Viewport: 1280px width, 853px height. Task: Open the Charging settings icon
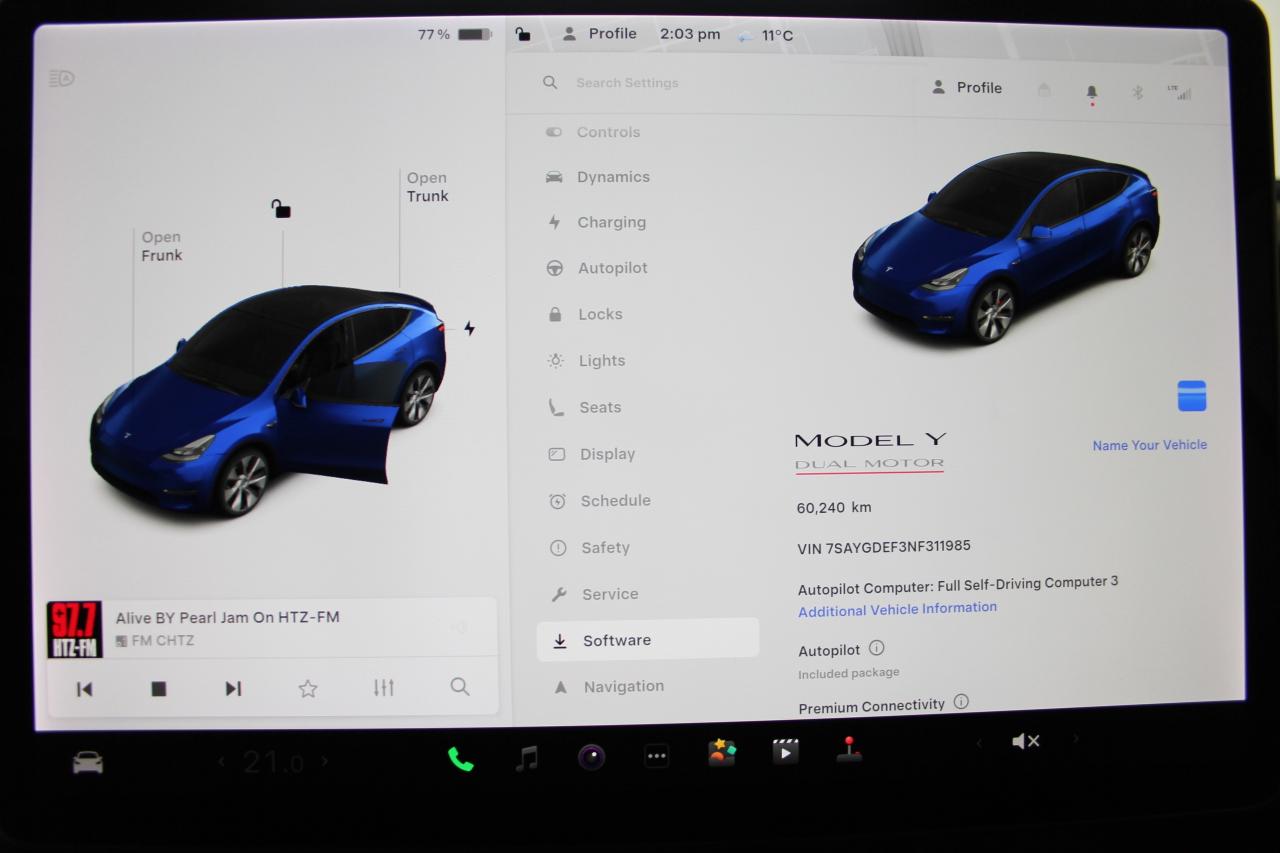tap(557, 222)
